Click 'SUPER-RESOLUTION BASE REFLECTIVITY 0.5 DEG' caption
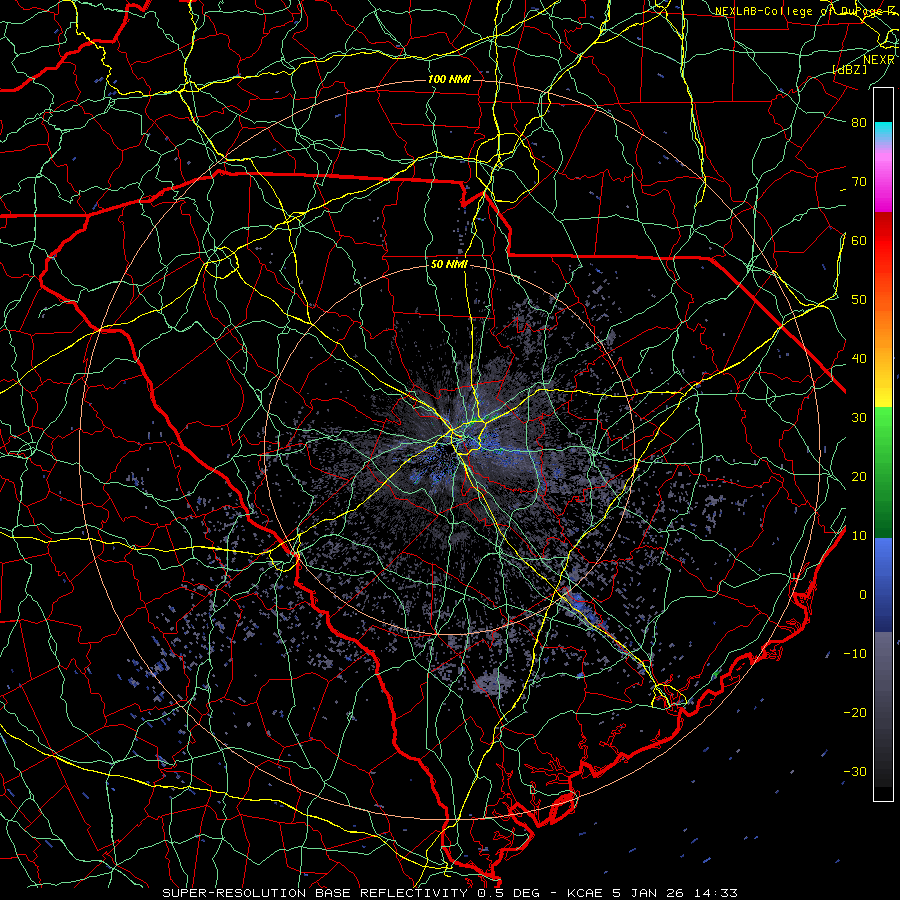 (351, 893)
